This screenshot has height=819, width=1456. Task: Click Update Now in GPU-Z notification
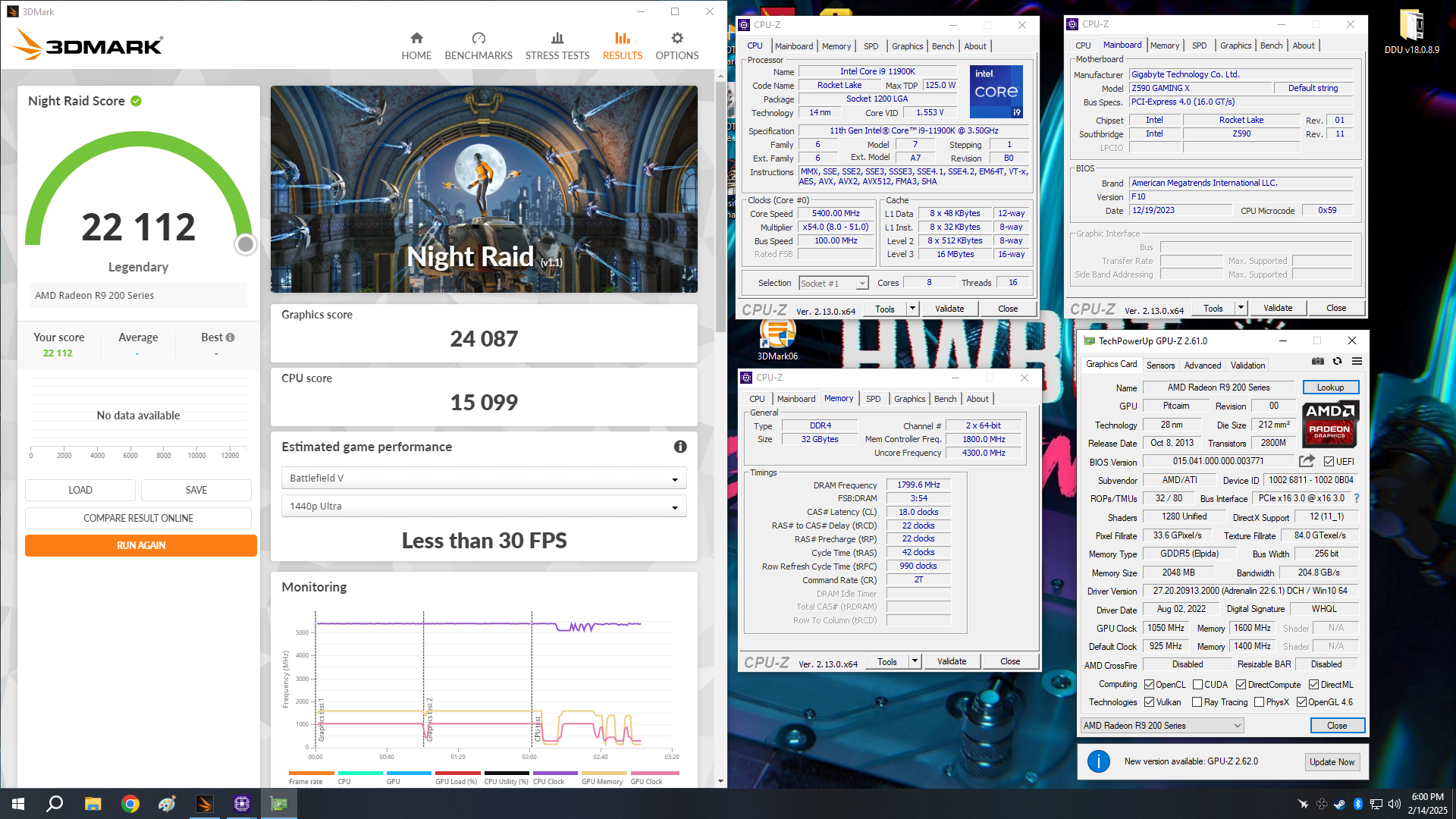[1332, 762]
